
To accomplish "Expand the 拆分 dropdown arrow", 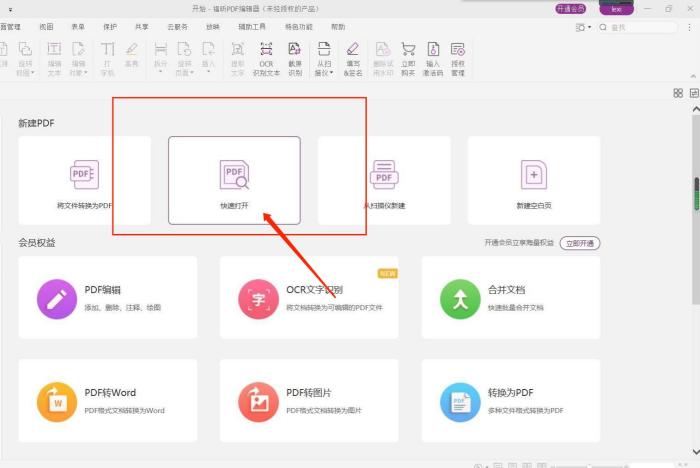I will point(160,72).
